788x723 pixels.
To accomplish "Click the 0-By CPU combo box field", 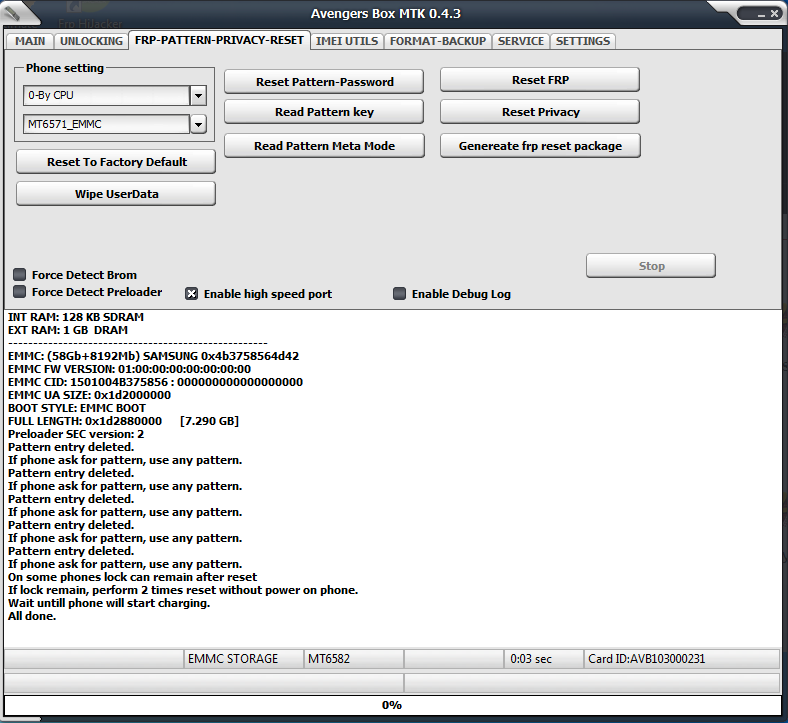I will [x=107, y=95].
